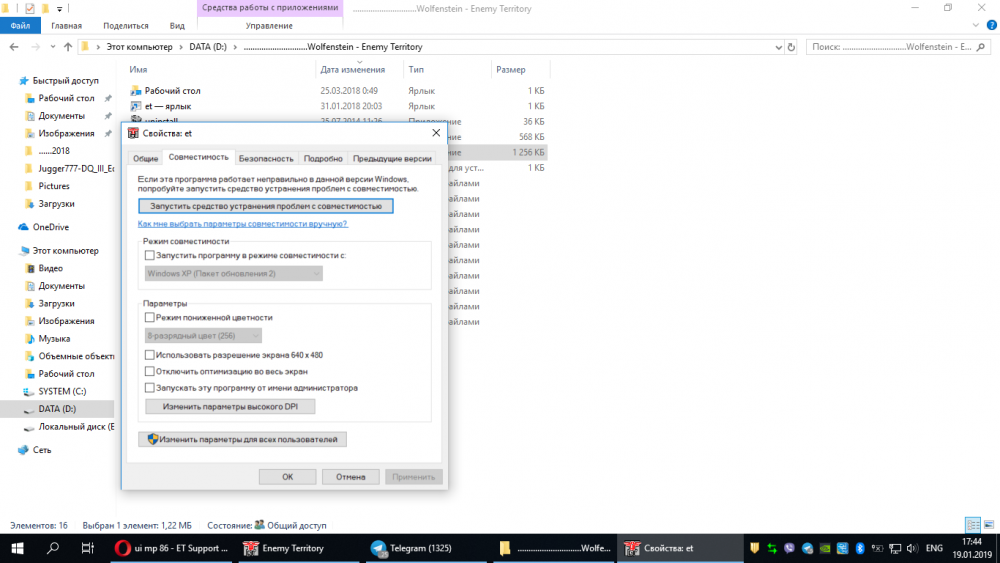The height and width of the screenshot is (563, 1000).
Task: Open the Музыка folder in sidebar
Action: click(54, 339)
